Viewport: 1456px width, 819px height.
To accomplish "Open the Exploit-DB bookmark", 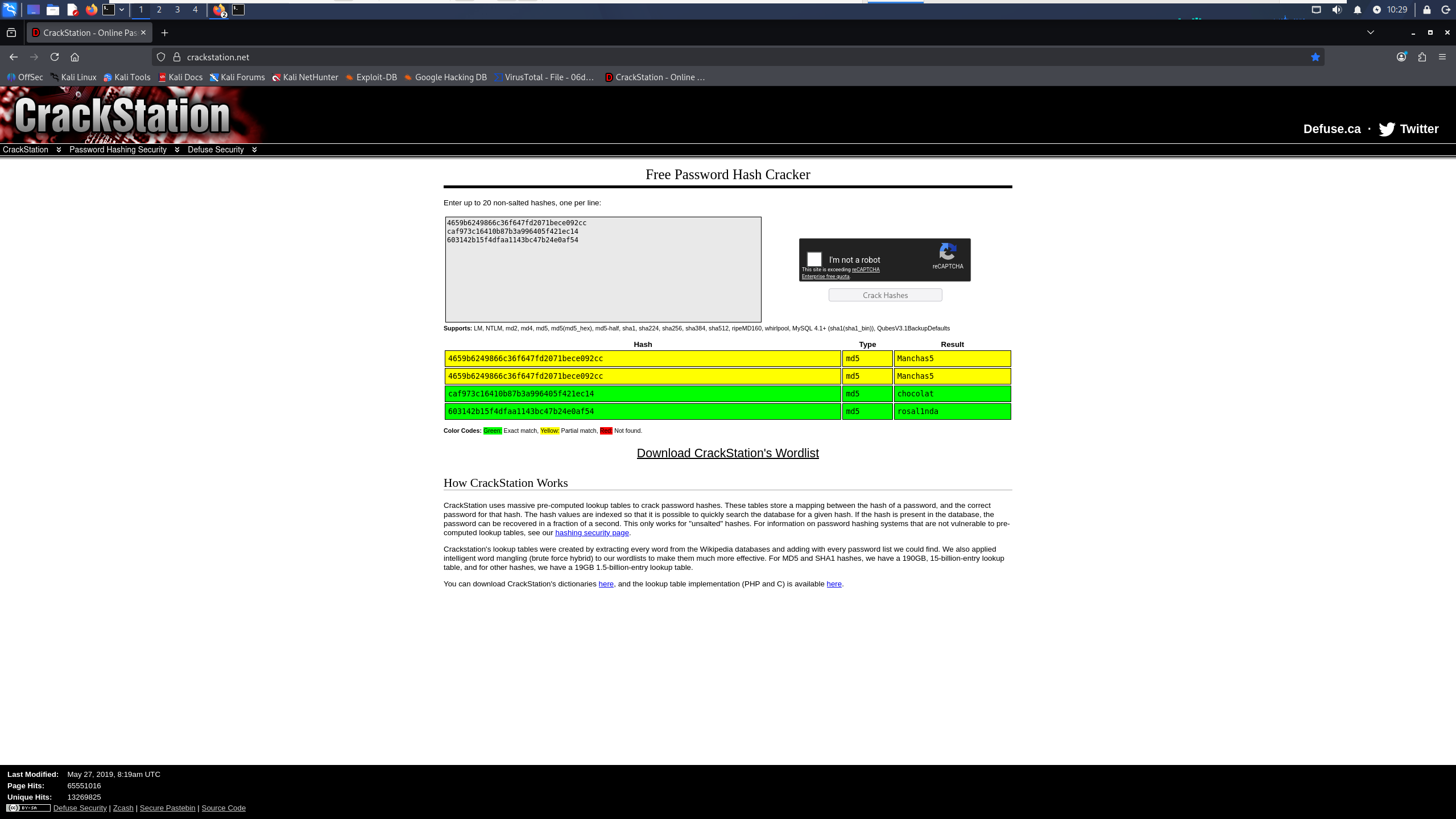I will [371, 77].
